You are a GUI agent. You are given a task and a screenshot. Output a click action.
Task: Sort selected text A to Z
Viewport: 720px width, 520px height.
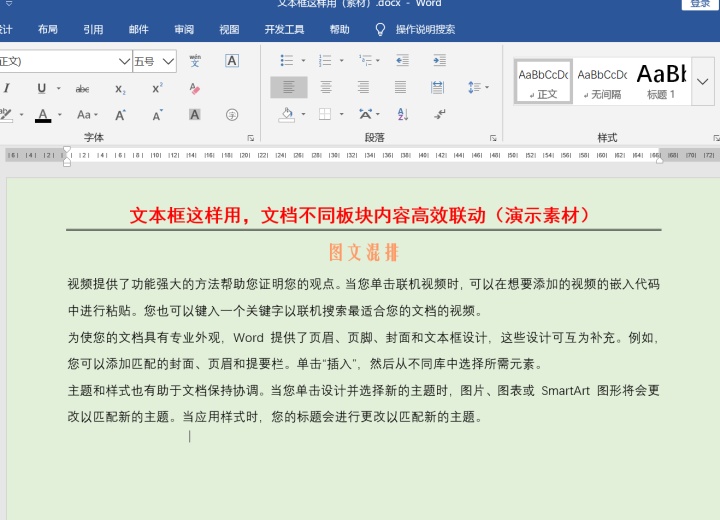402,114
